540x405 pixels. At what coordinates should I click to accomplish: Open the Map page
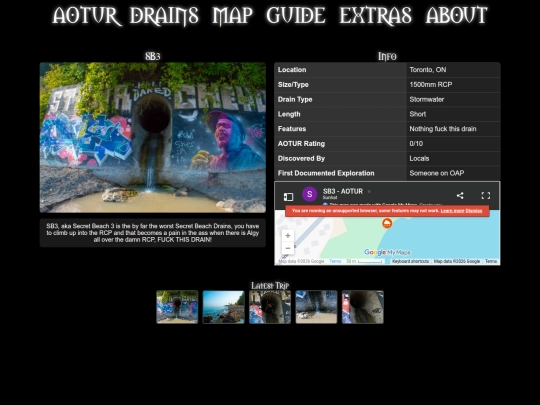tap(232, 15)
